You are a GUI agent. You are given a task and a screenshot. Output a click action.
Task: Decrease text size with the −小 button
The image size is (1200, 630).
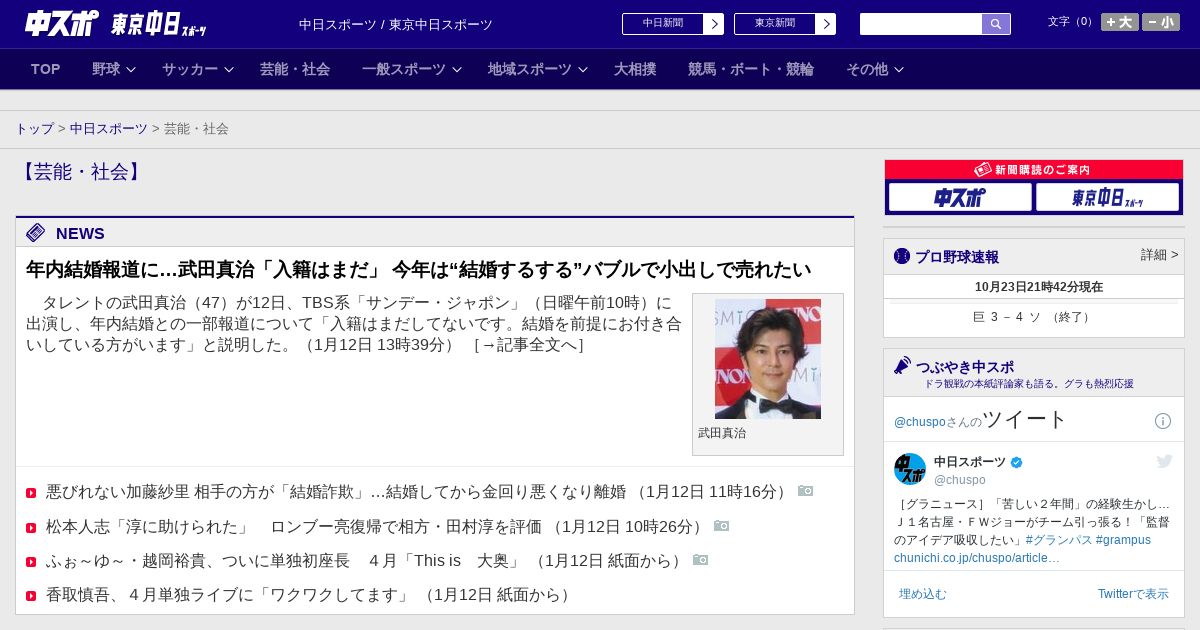[1161, 22]
